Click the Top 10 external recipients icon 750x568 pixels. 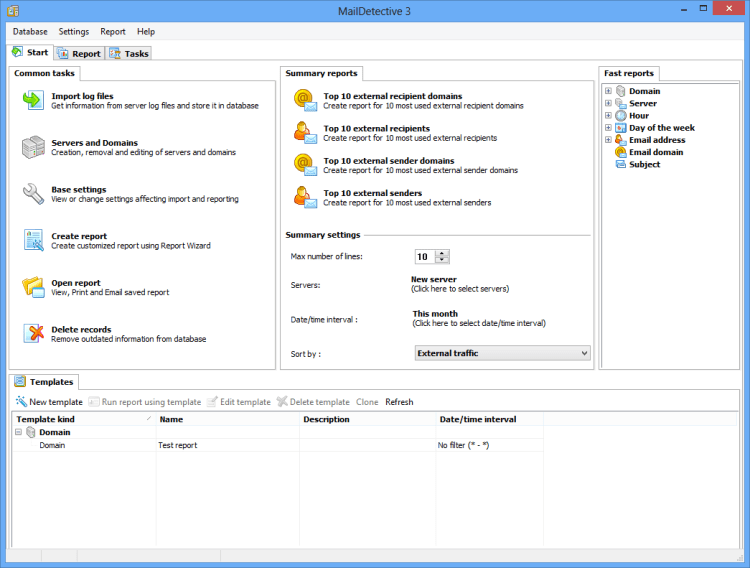[305, 133]
